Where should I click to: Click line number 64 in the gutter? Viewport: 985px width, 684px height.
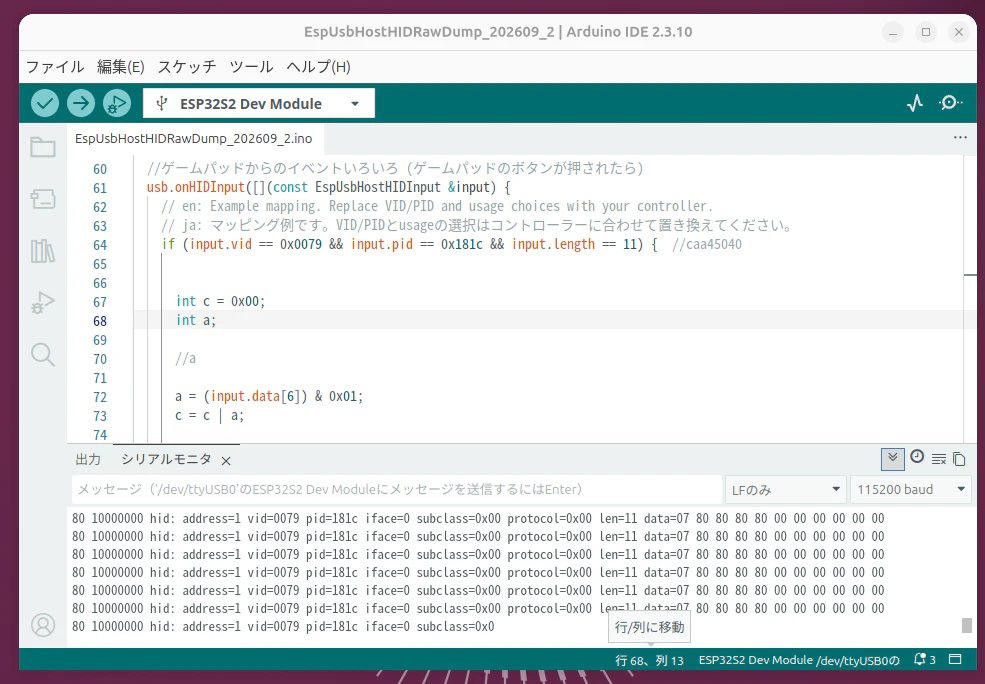tap(100, 245)
